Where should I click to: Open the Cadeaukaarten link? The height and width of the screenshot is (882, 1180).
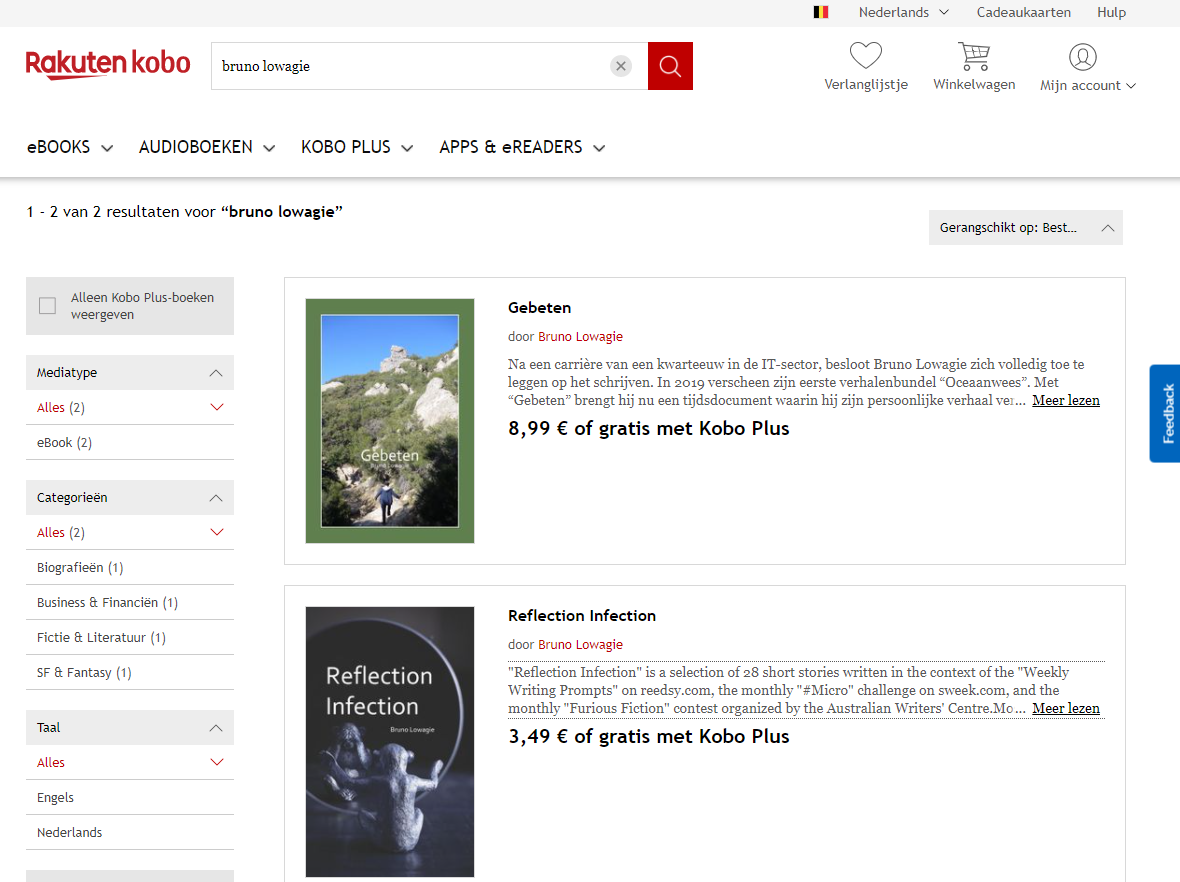coord(1023,12)
